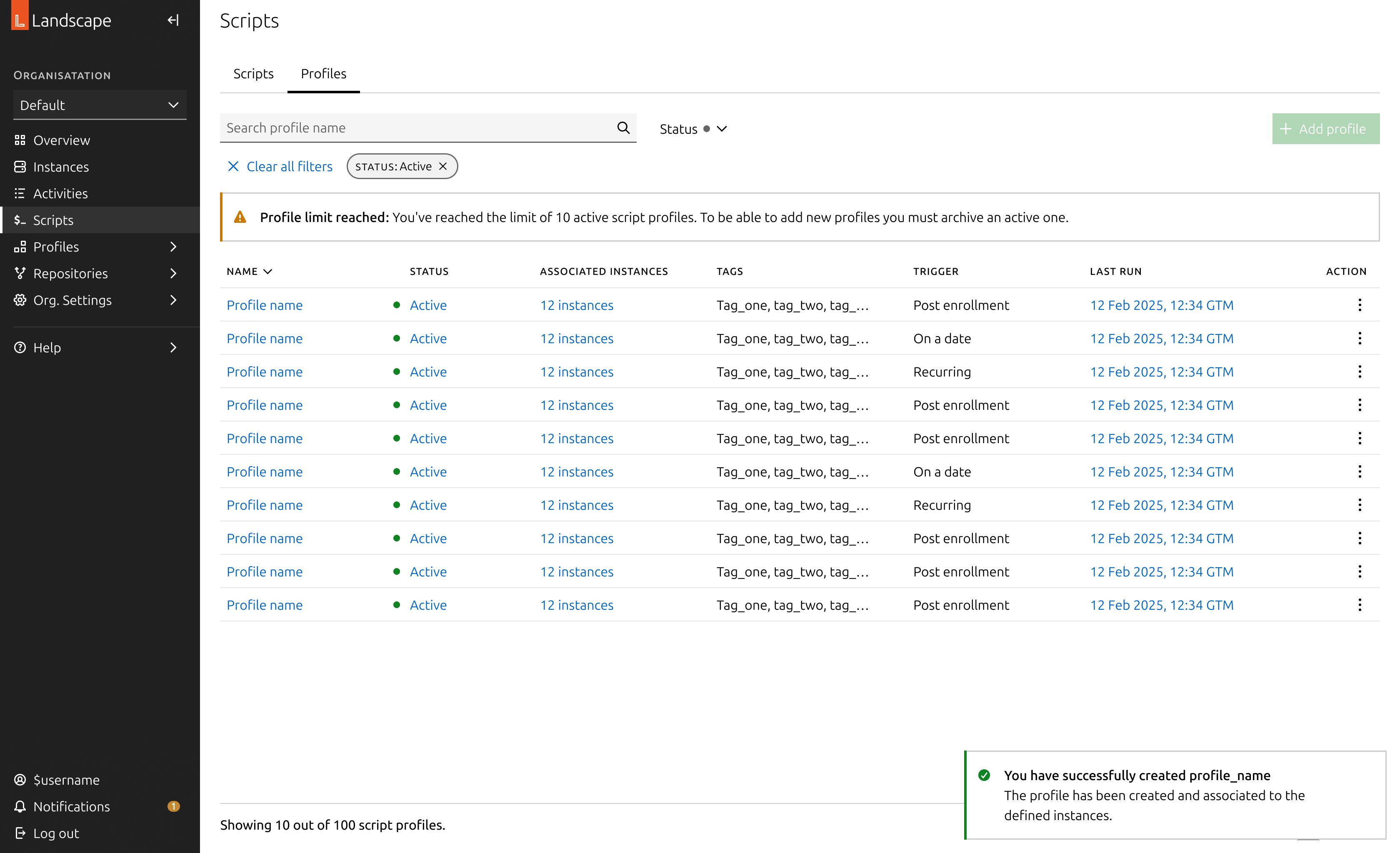1400x853 pixels.
Task: Click the Activities list icon in sidebar
Action: point(20,194)
